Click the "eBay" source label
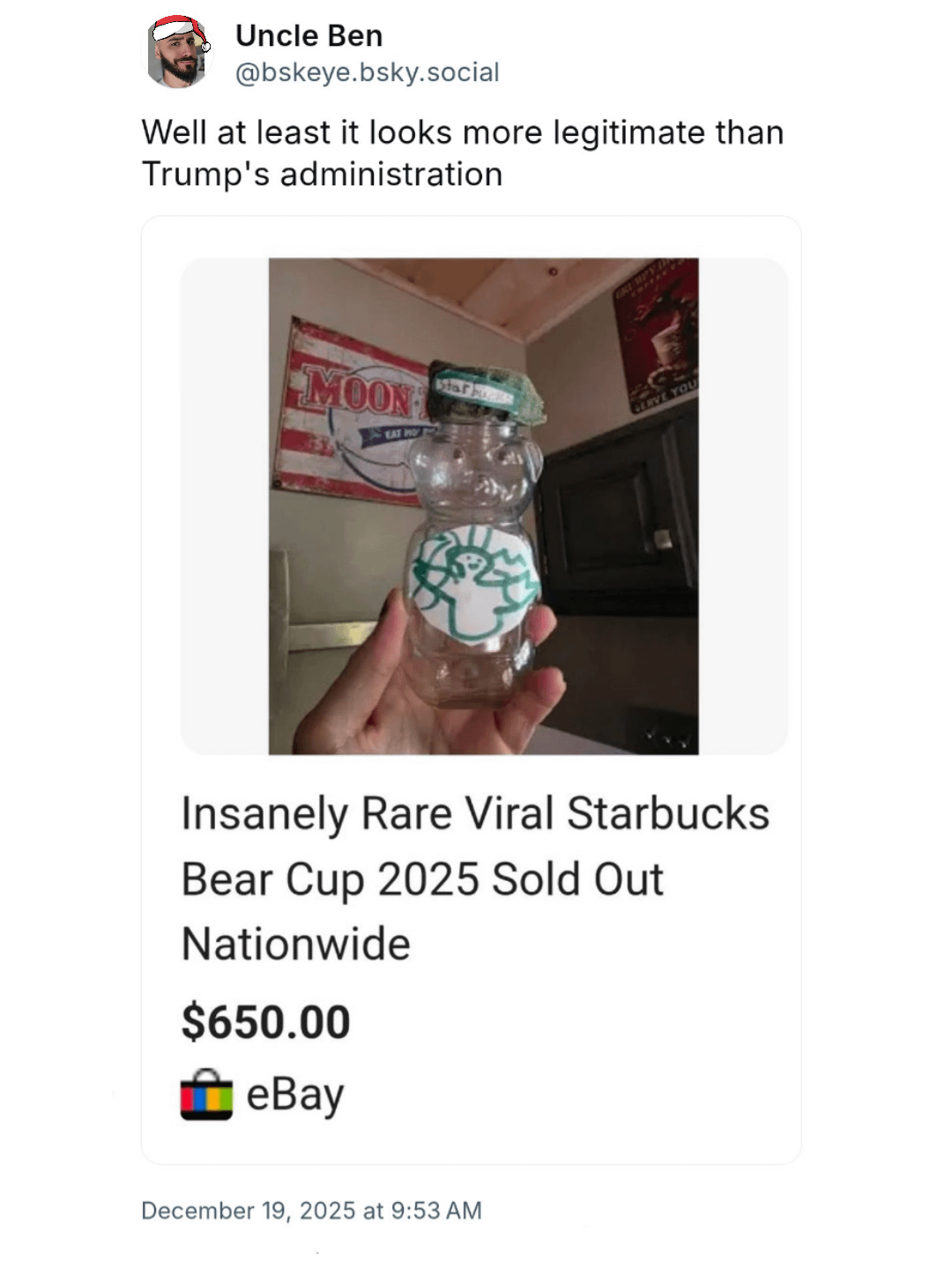The image size is (952, 1270). [x=294, y=1094]
